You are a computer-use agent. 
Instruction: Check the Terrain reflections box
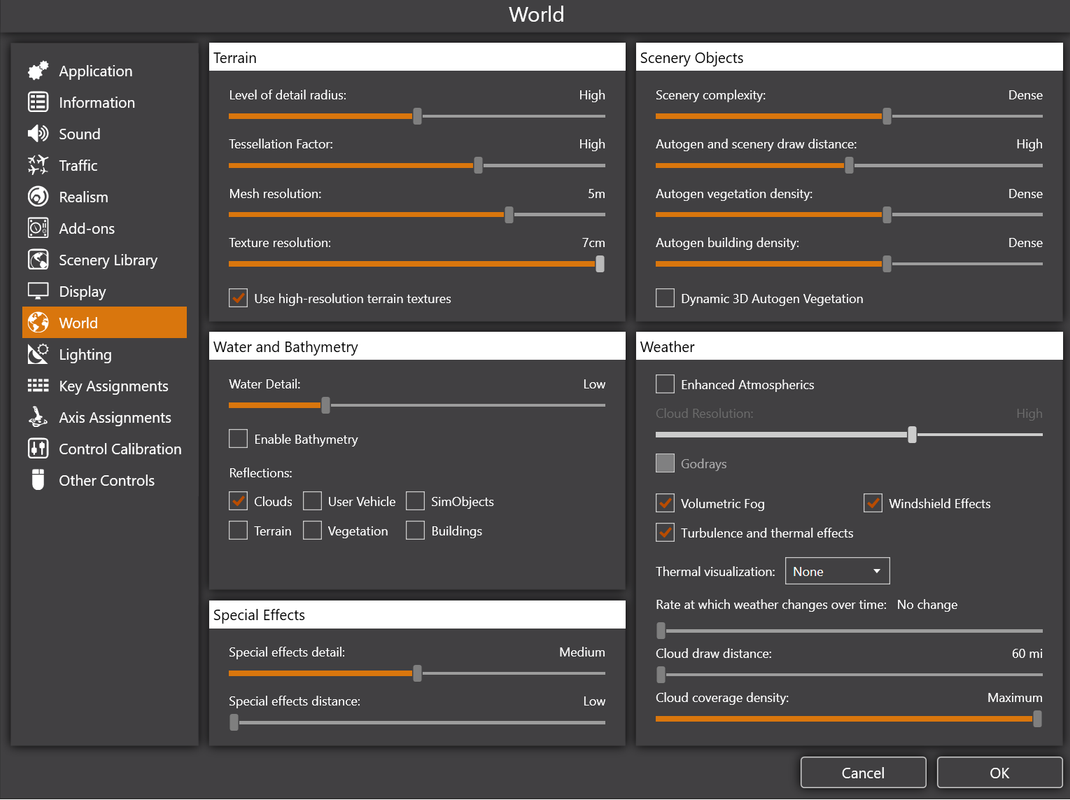click(x=238, y=530)
